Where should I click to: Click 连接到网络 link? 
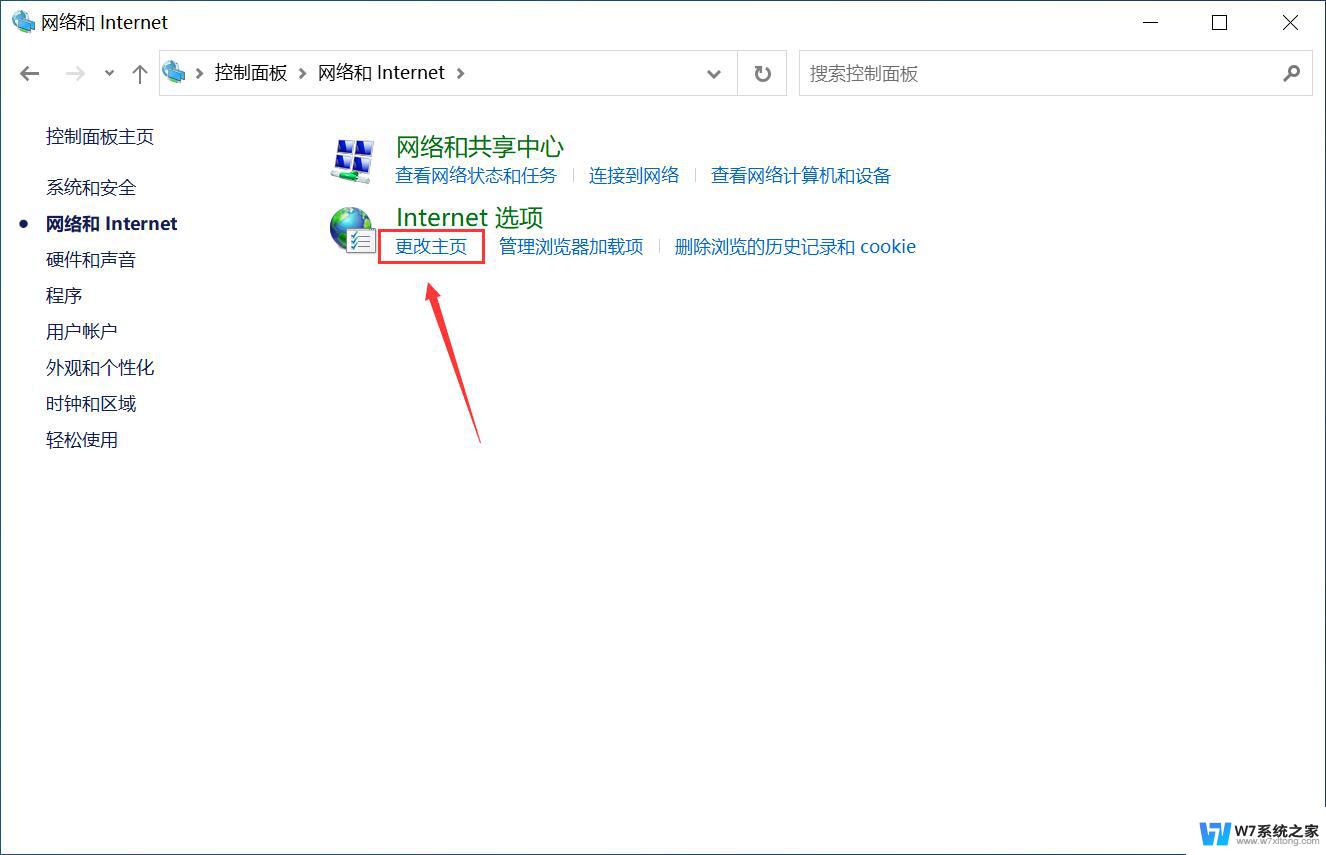pyautogui.click(x=634, y=176)
